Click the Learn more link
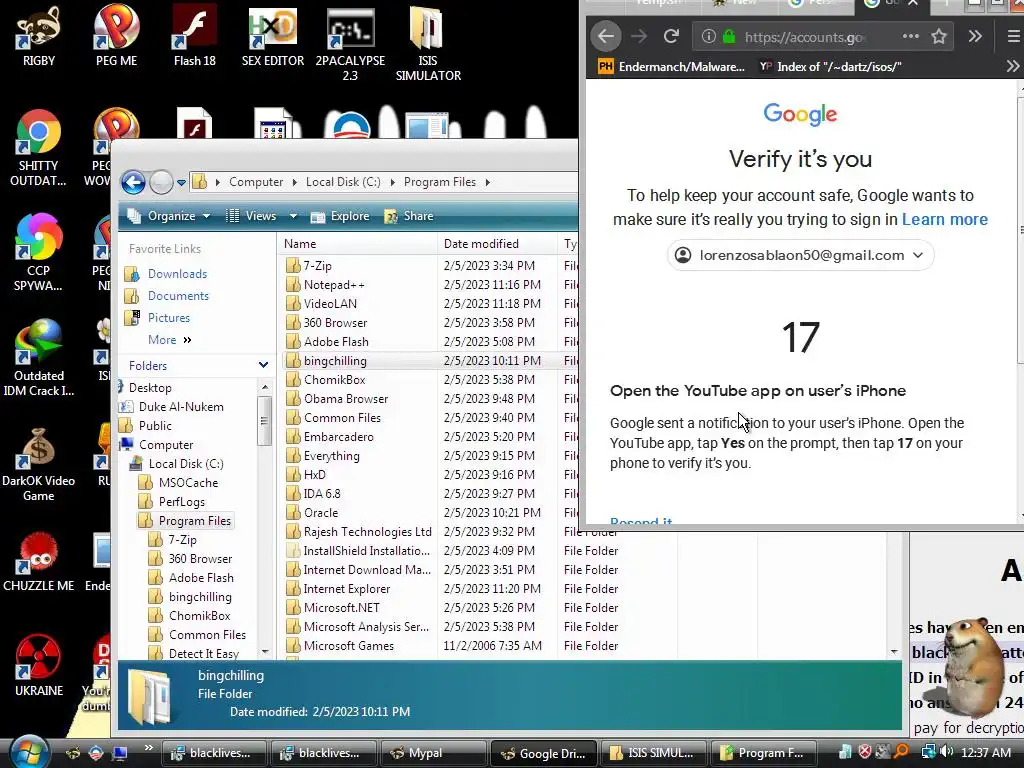The height and width of the screenshot is (768, 1024). pos(944,219)
